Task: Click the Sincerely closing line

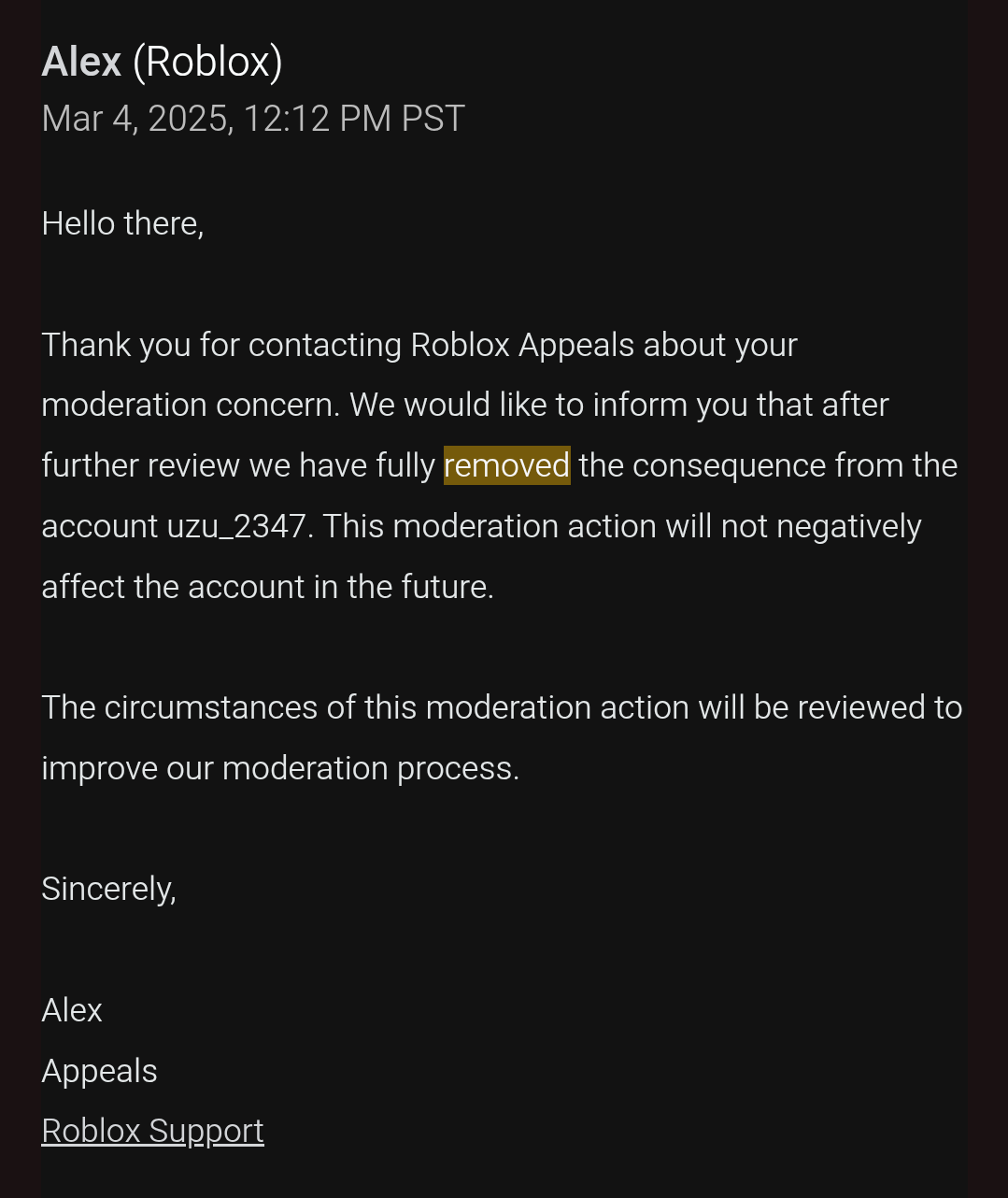Action: coord(108,890)
